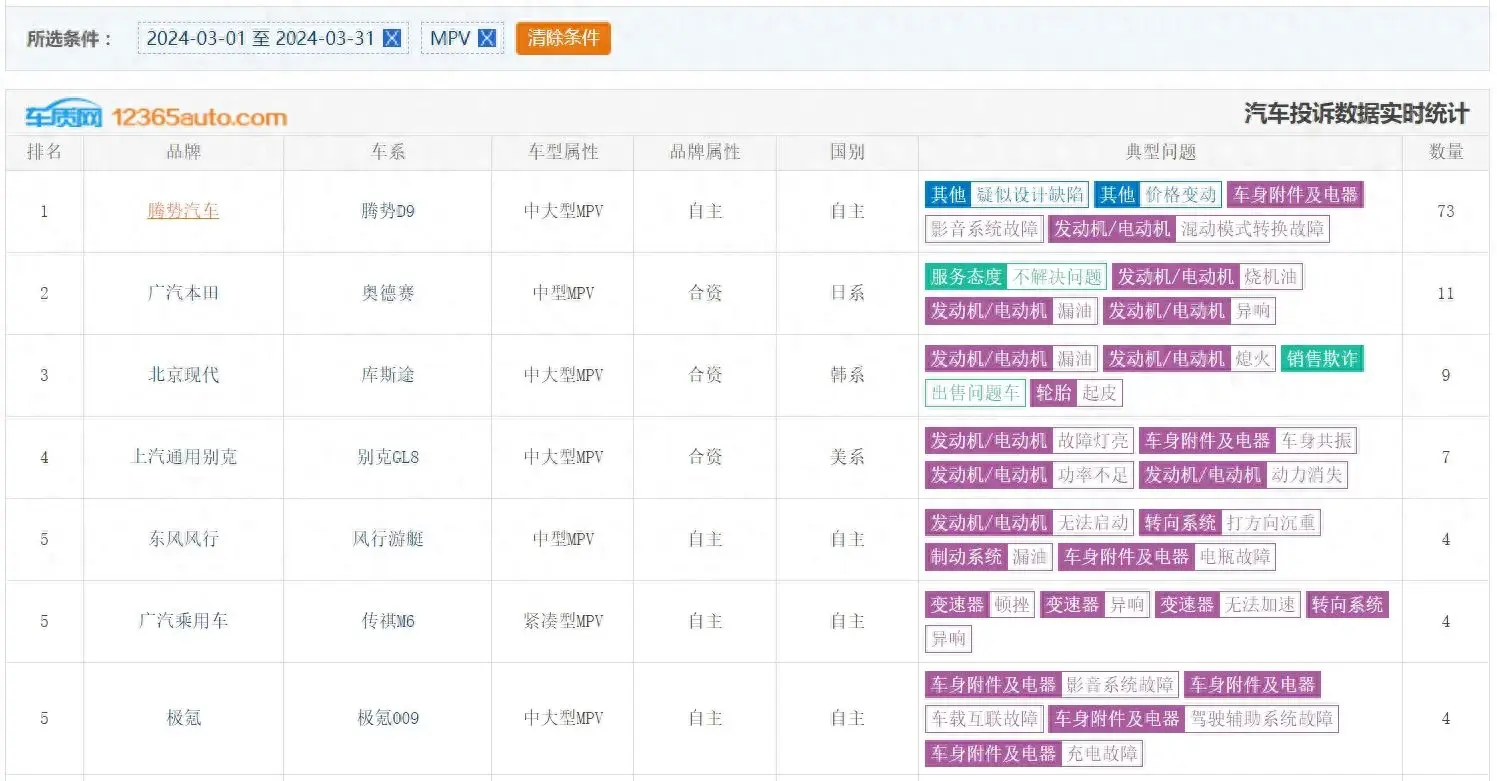The width and height of the screenshot is (1497, 781).
Task: Click the 制动系统 漏油 tag
Action: (x=989, y=557)
